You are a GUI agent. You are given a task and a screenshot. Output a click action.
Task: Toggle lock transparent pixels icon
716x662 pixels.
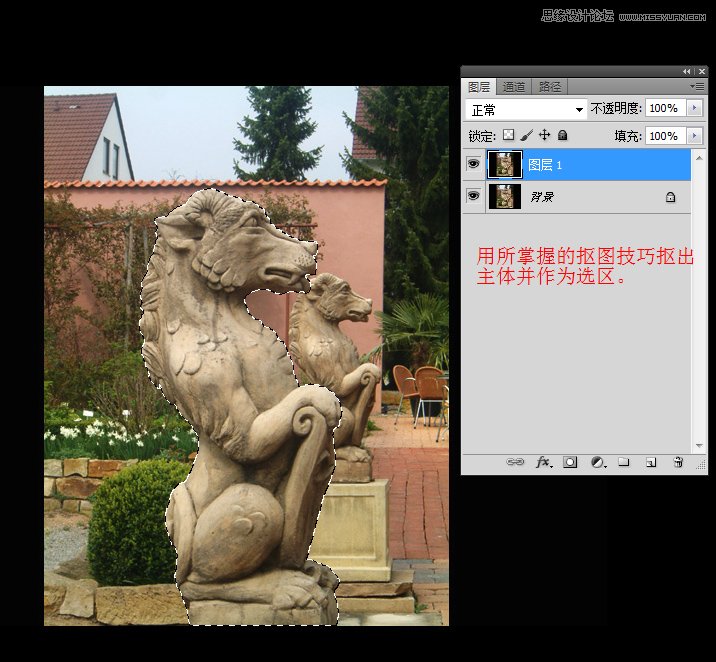tap(508, 135)
